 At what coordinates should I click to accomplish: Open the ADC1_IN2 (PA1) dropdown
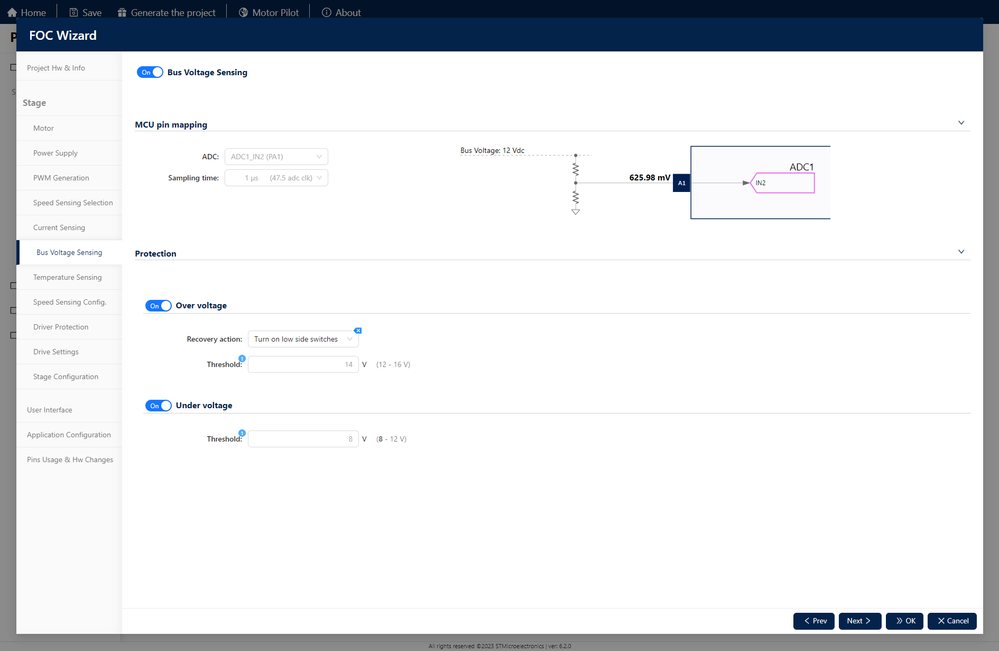click(x=276, y=157)
